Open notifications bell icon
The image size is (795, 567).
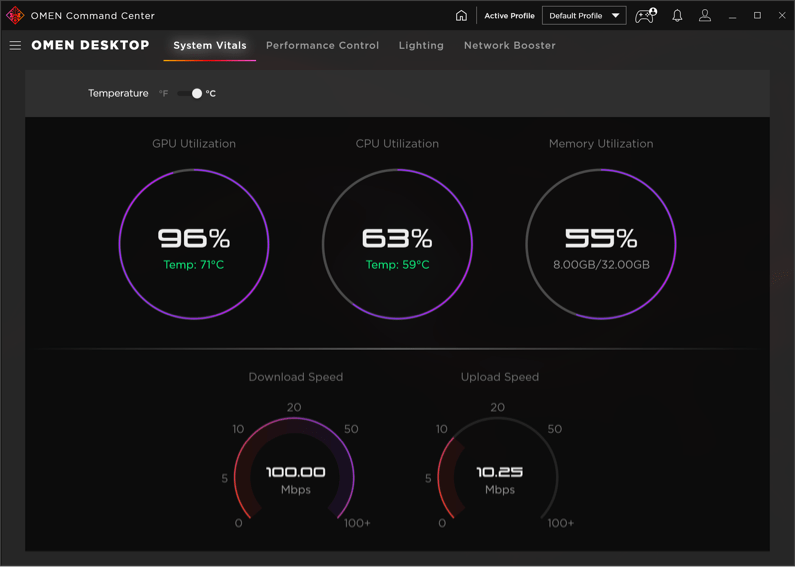tap(677, 16)
